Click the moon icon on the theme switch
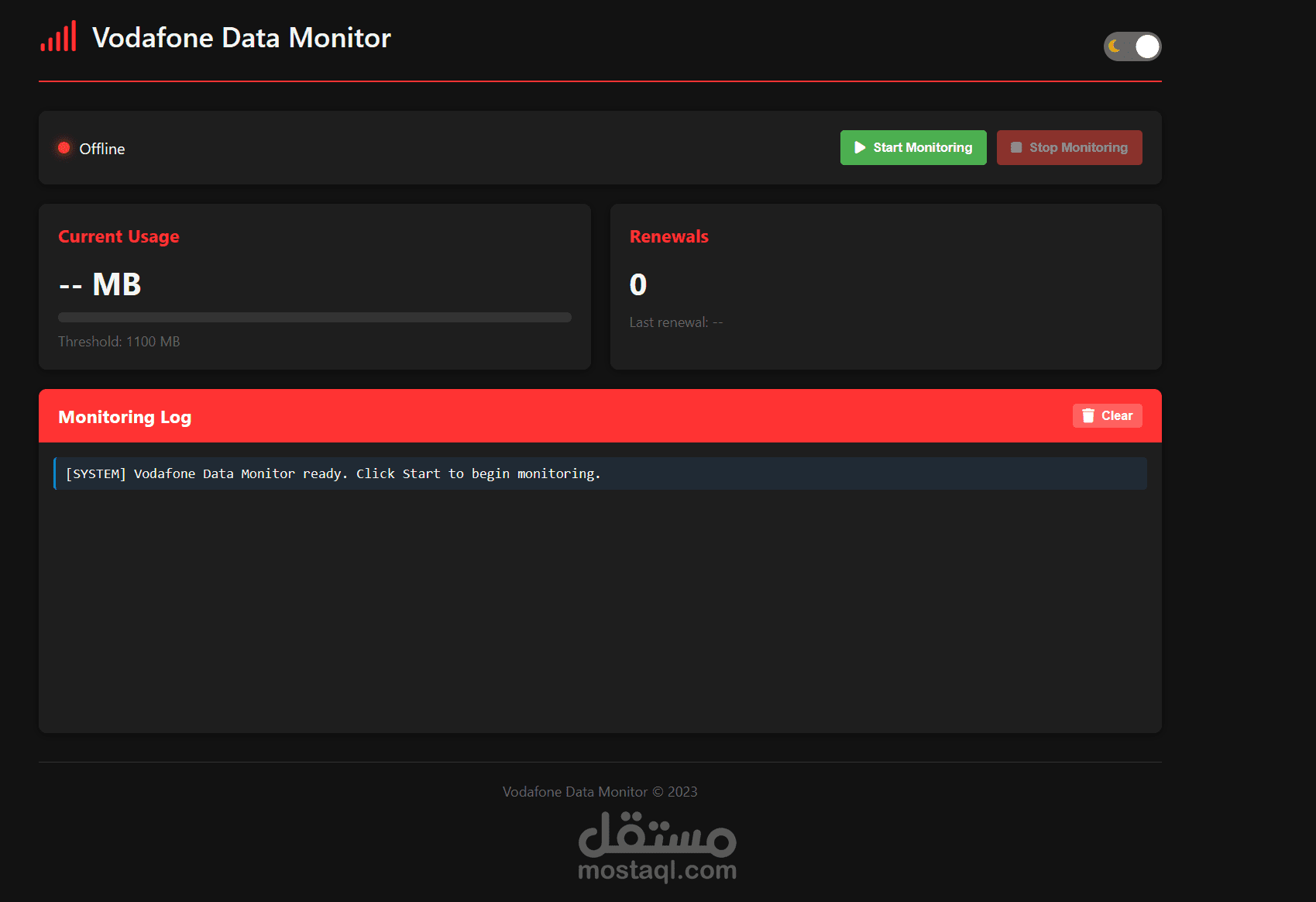 coord(1115,46)
